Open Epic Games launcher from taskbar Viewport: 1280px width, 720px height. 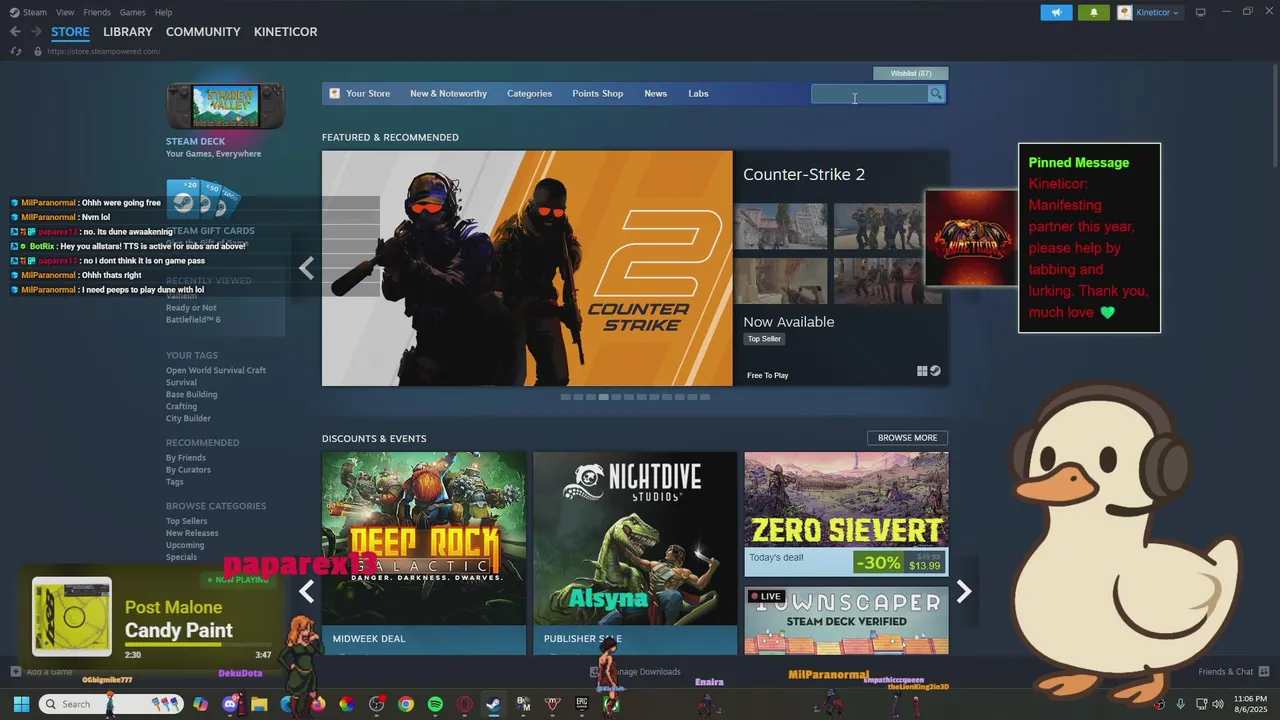(581, 704)
